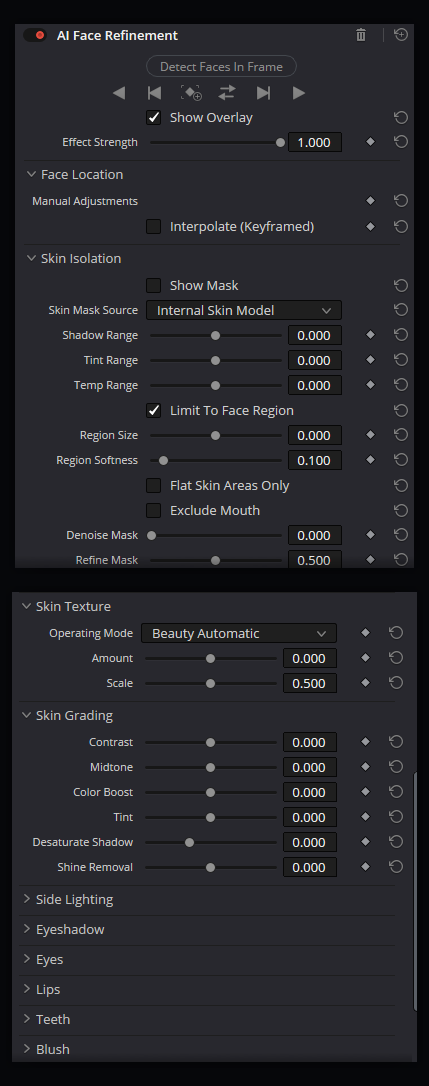Viewport: 429px width, 1086px height.
Task: Reset the Denoise Mask value
Action: [401, 535]
